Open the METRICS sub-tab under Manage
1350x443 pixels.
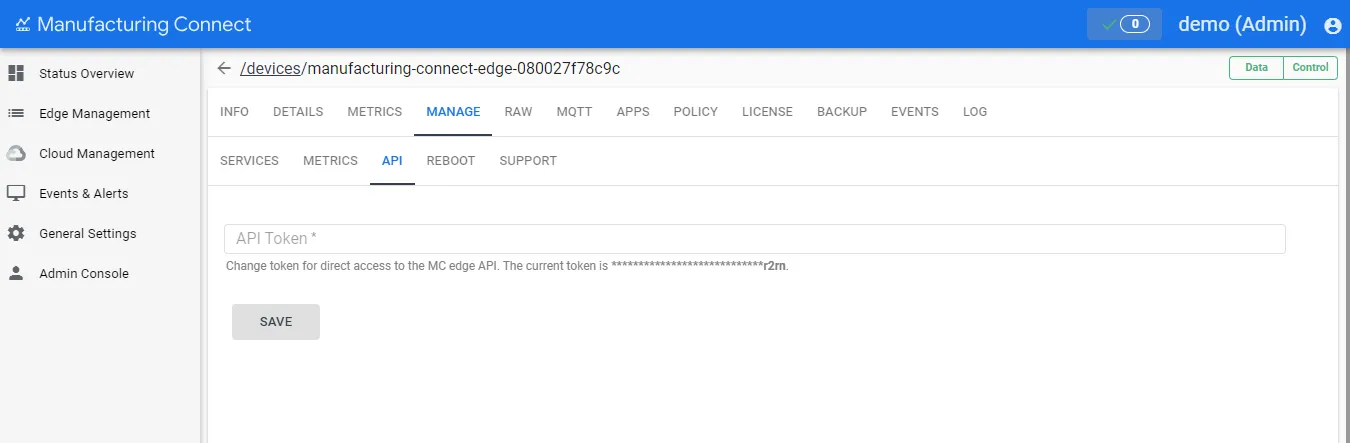[x=330, y=161]
